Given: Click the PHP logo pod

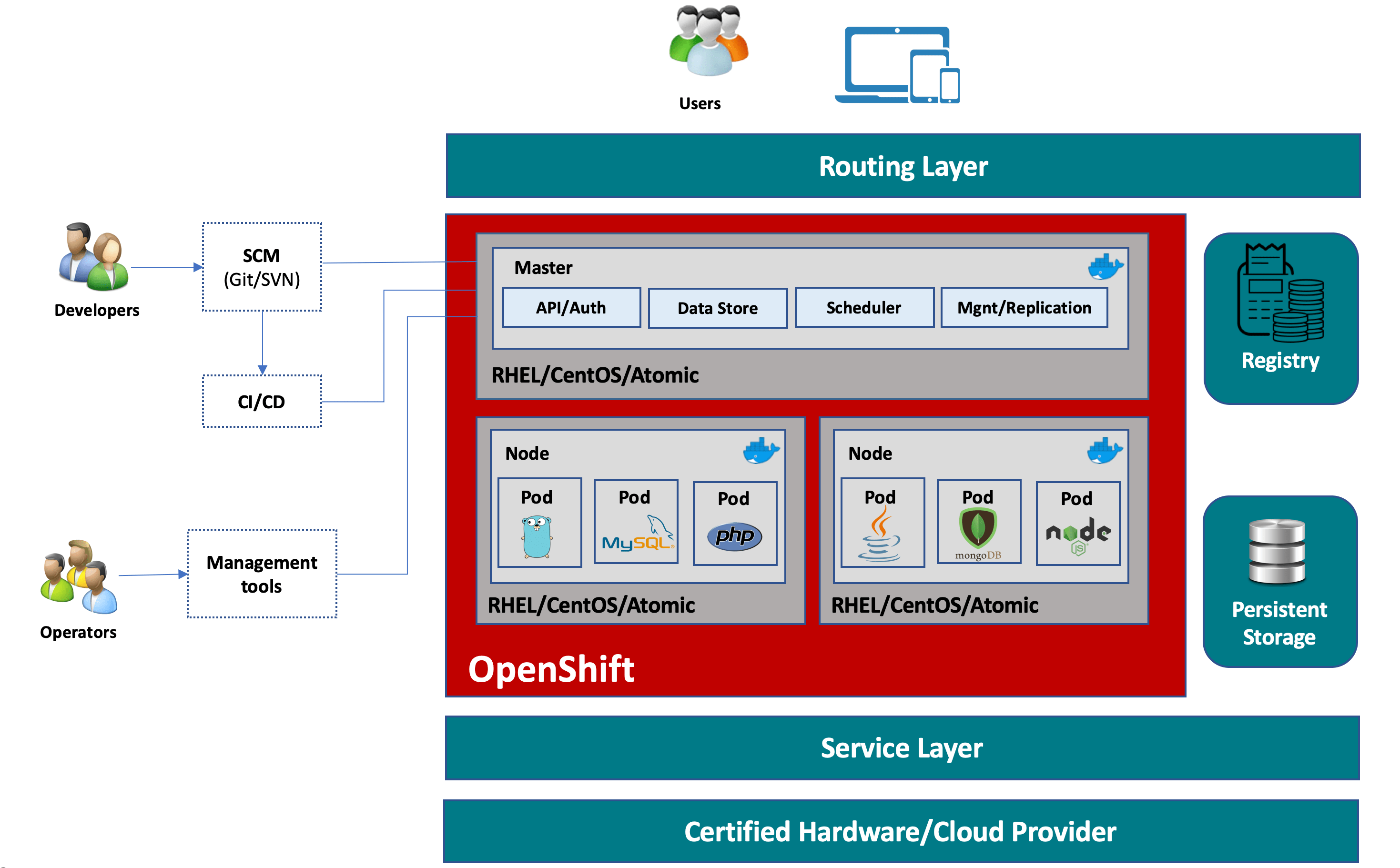Looking at the screenshot, I should [x=734, y=535].
